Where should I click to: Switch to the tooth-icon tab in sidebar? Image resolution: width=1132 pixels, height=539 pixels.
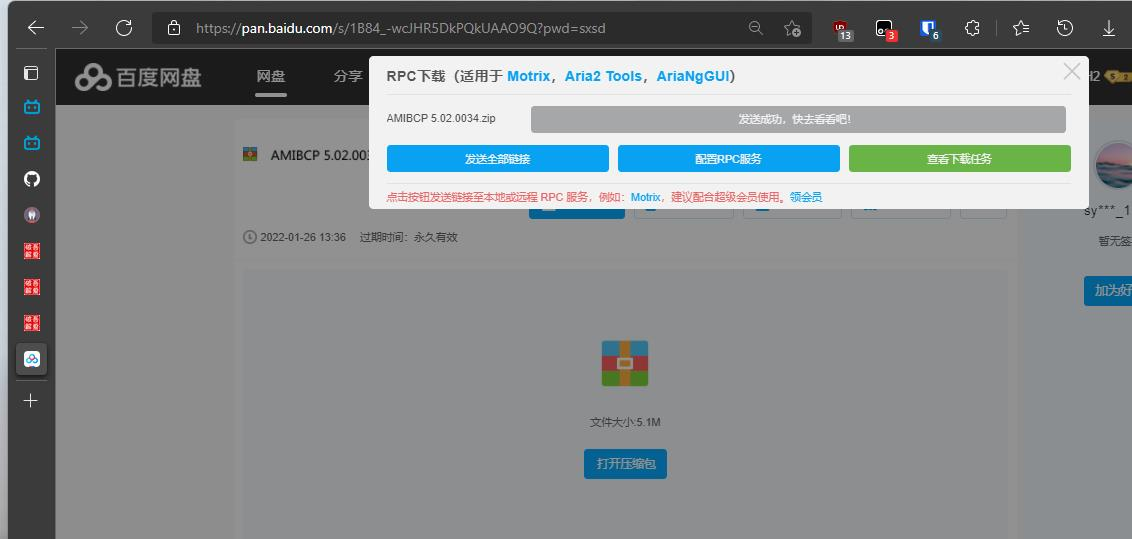point(32,215)
